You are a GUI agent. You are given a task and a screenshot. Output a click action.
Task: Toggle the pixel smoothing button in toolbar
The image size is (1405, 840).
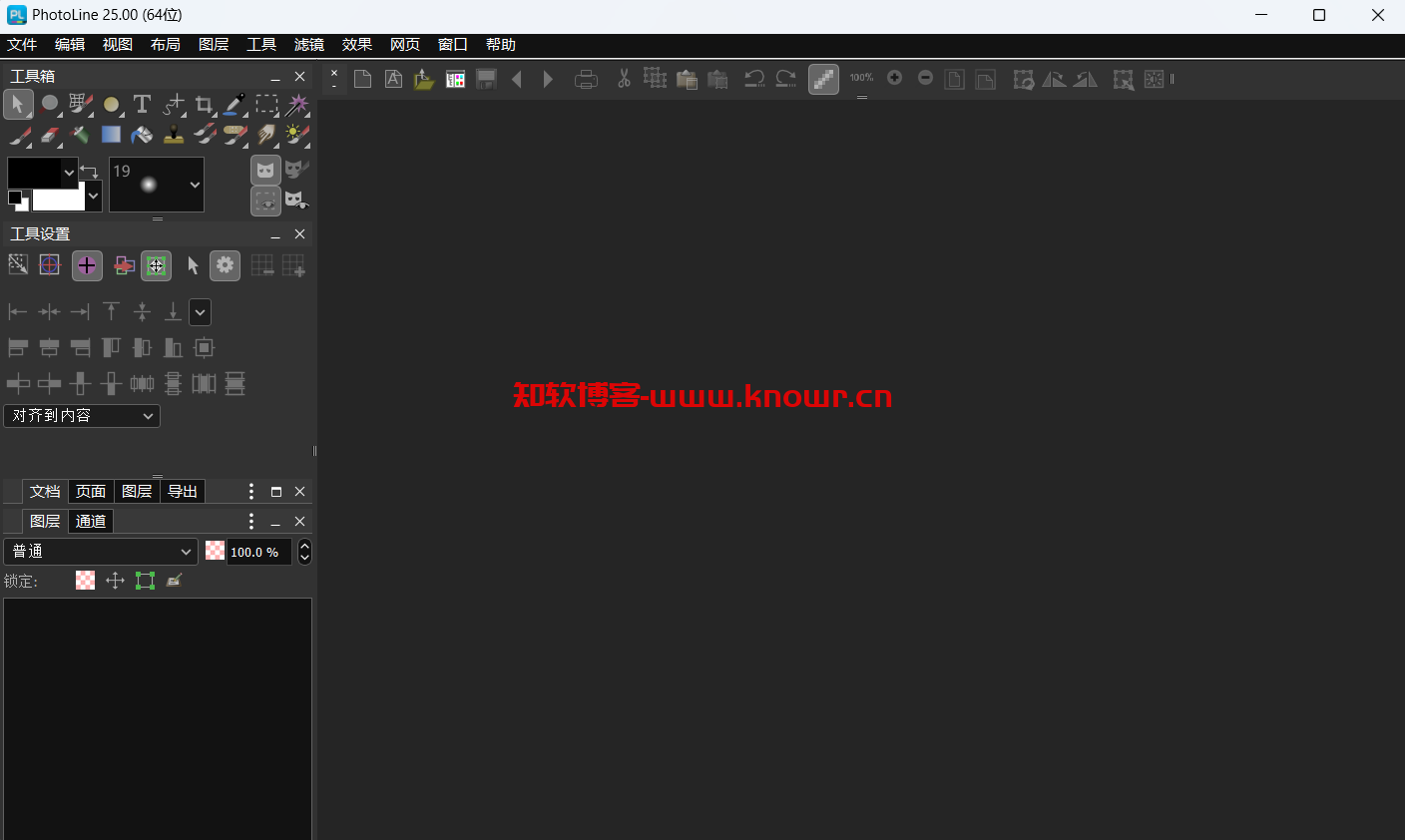[823, 79]
